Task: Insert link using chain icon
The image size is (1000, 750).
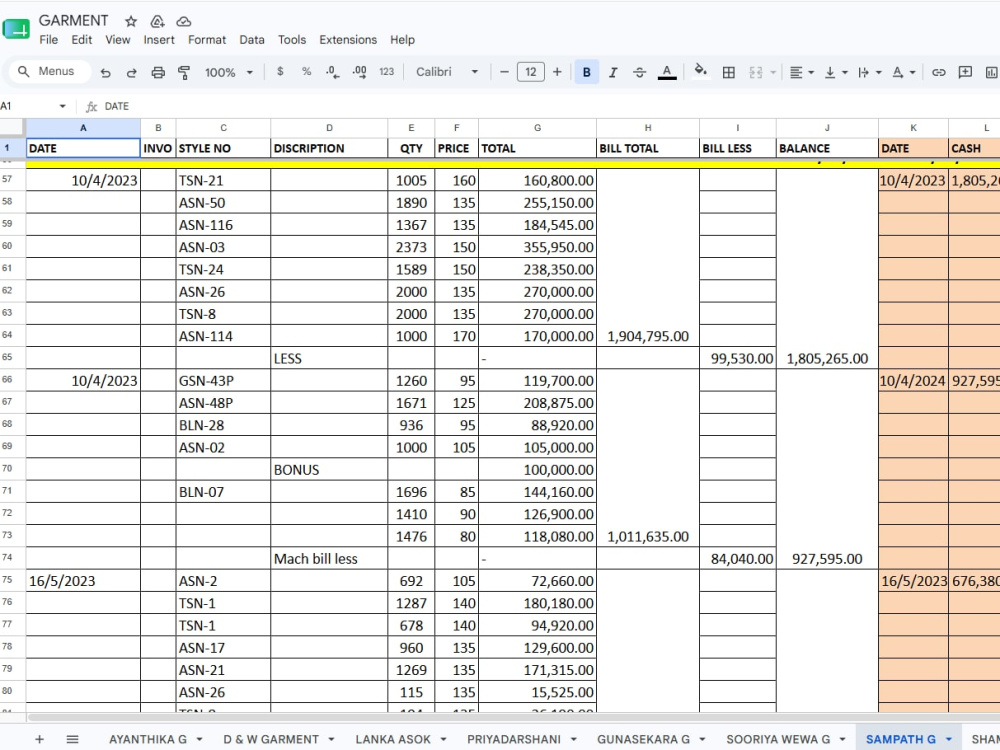Action: pyautogui.click(x=938, y=73)
